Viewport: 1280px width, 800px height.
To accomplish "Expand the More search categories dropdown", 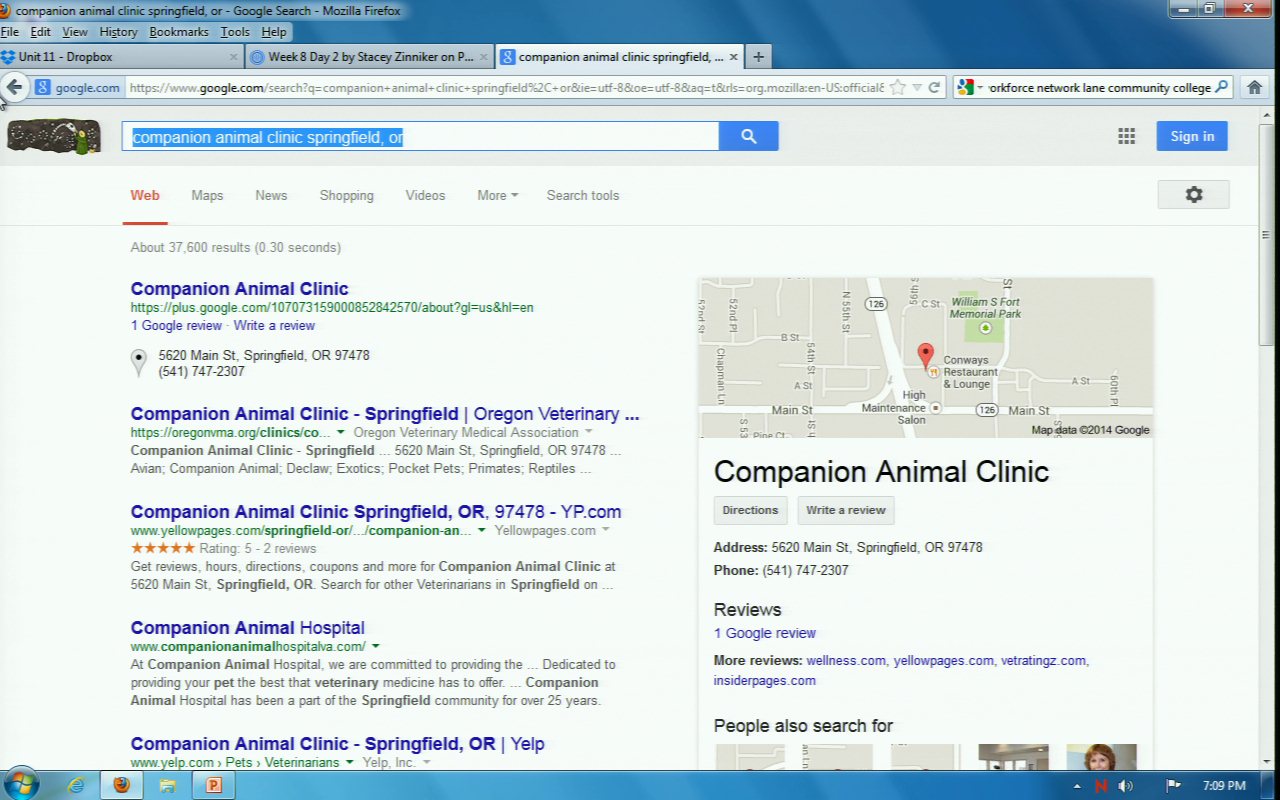I will point(497,195).
